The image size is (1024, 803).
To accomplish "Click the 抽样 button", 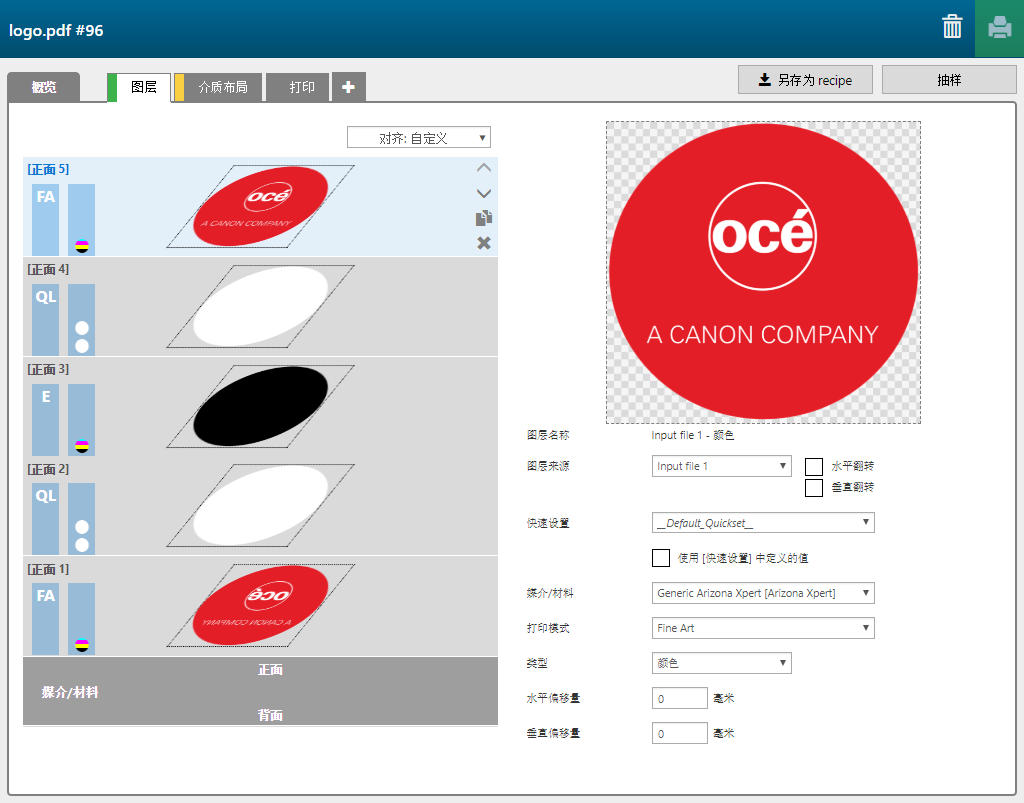I will coord(949,80).
